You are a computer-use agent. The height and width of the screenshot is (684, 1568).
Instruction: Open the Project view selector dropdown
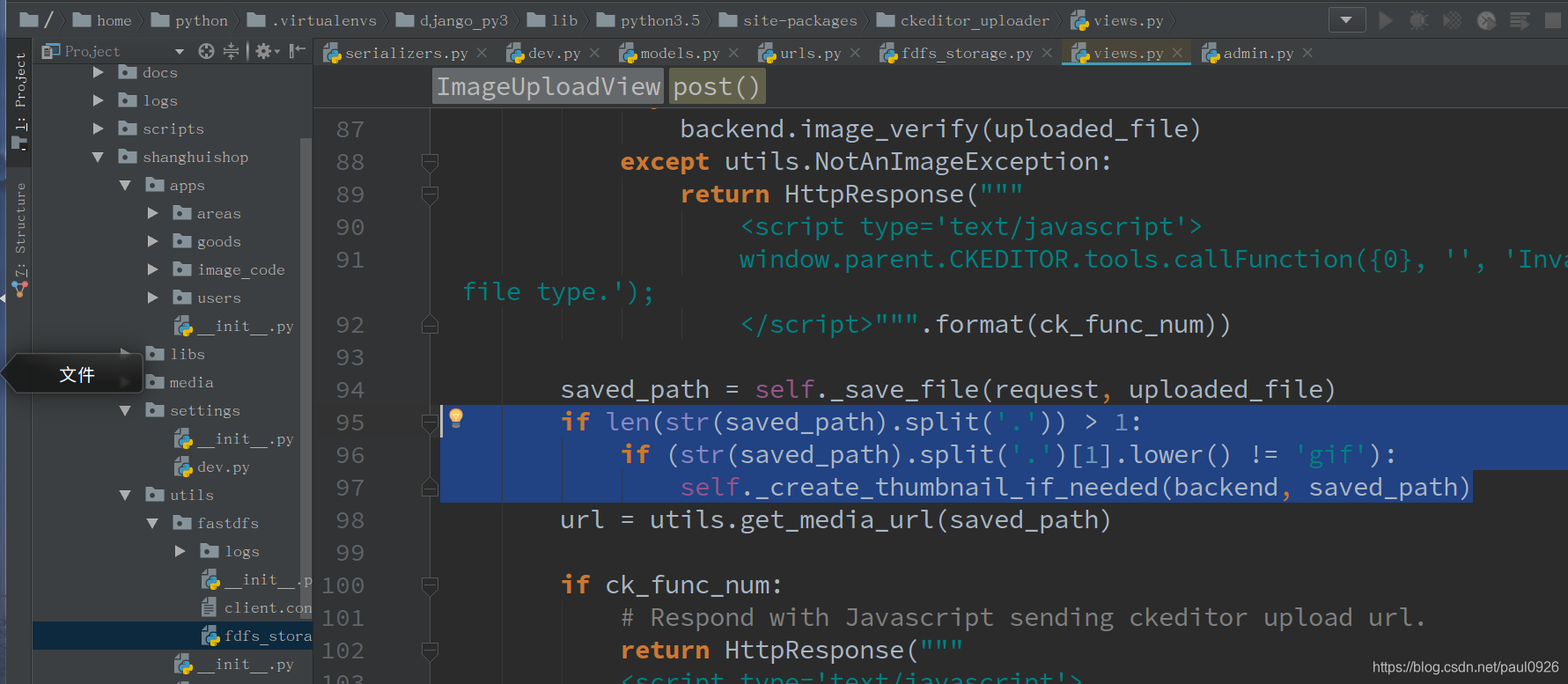tap(180, 51)
